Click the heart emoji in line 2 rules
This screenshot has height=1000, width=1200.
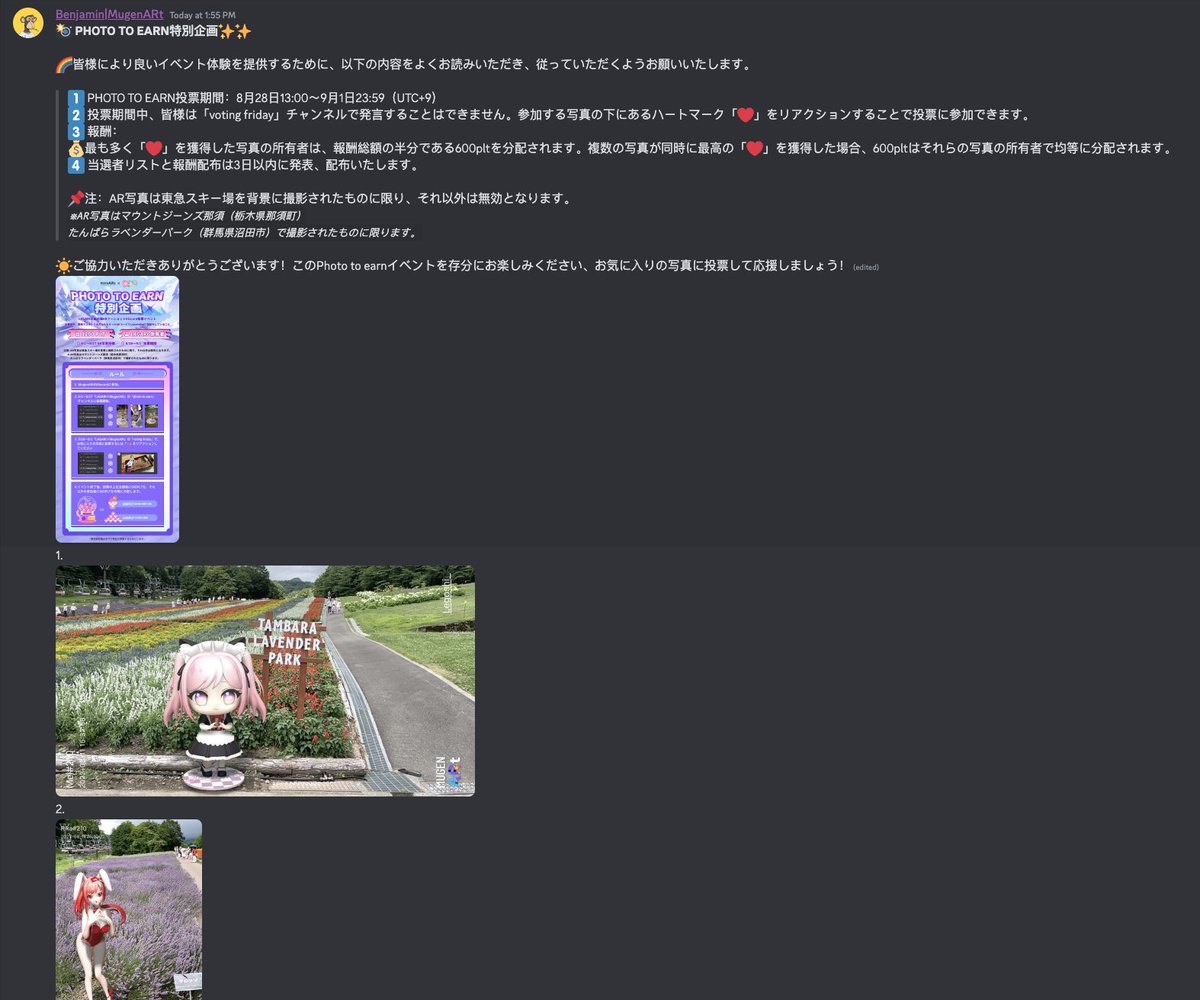(745, 115)
